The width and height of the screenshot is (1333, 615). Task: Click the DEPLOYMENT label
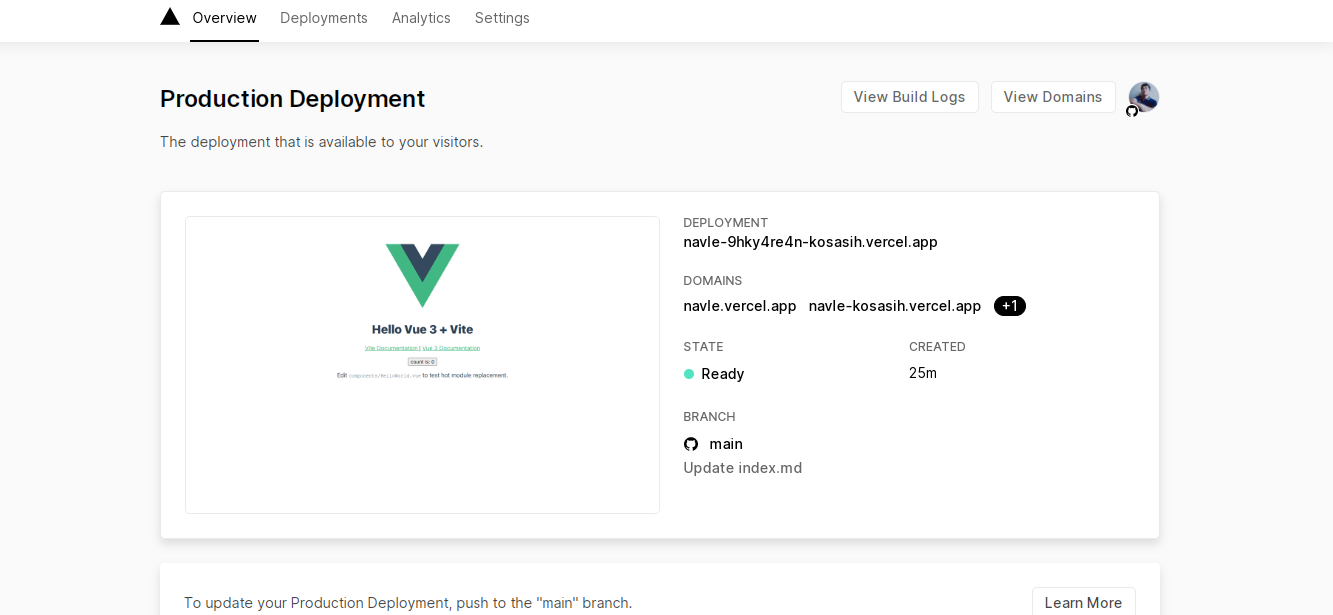tap(726, 223)
